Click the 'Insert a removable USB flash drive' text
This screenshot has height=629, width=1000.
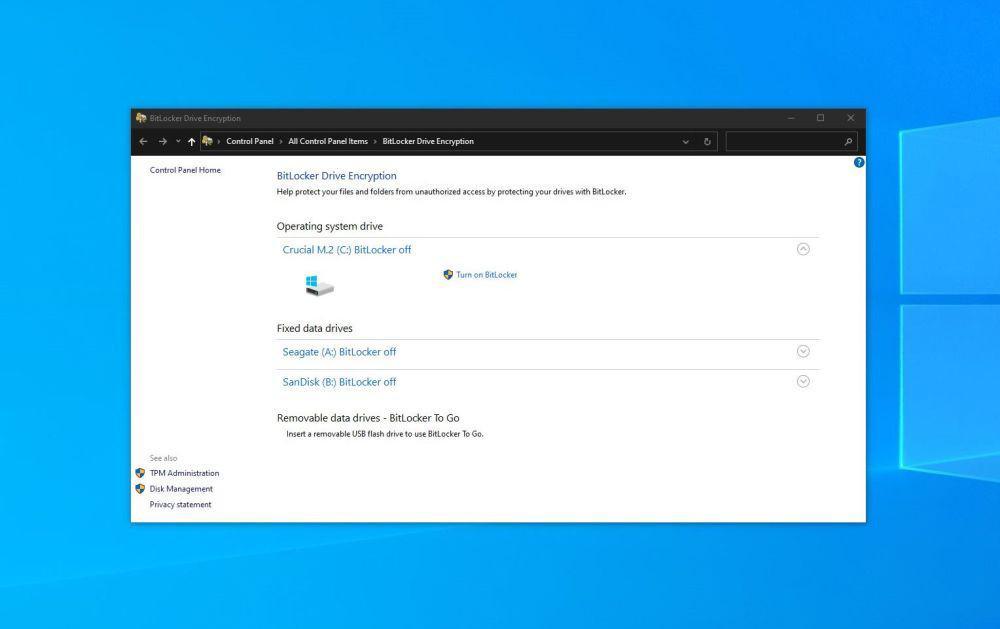pyautogui.click(x=385, y=434)
